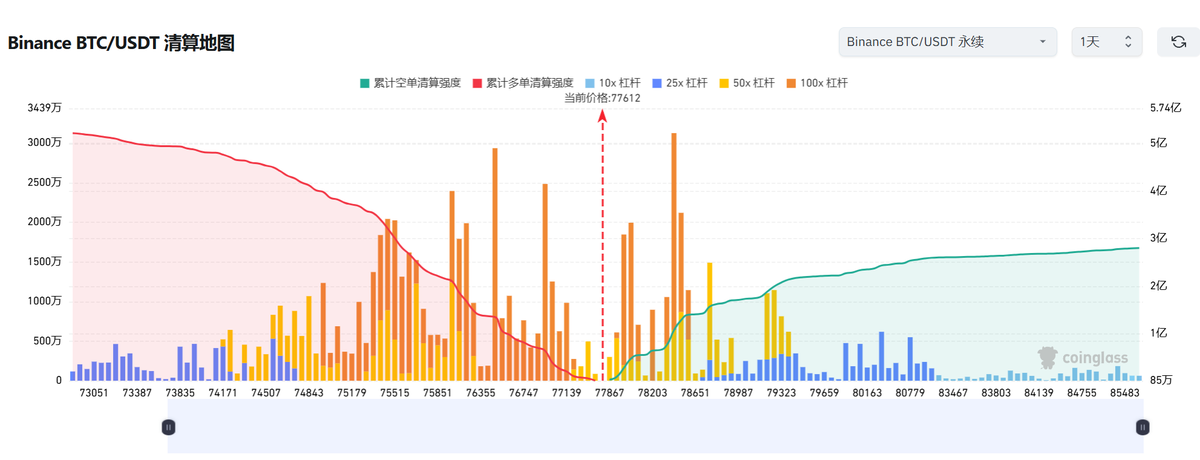1200x460 pixels.
Task: Click x-axis label 85483
Action: coord(1125,394)
